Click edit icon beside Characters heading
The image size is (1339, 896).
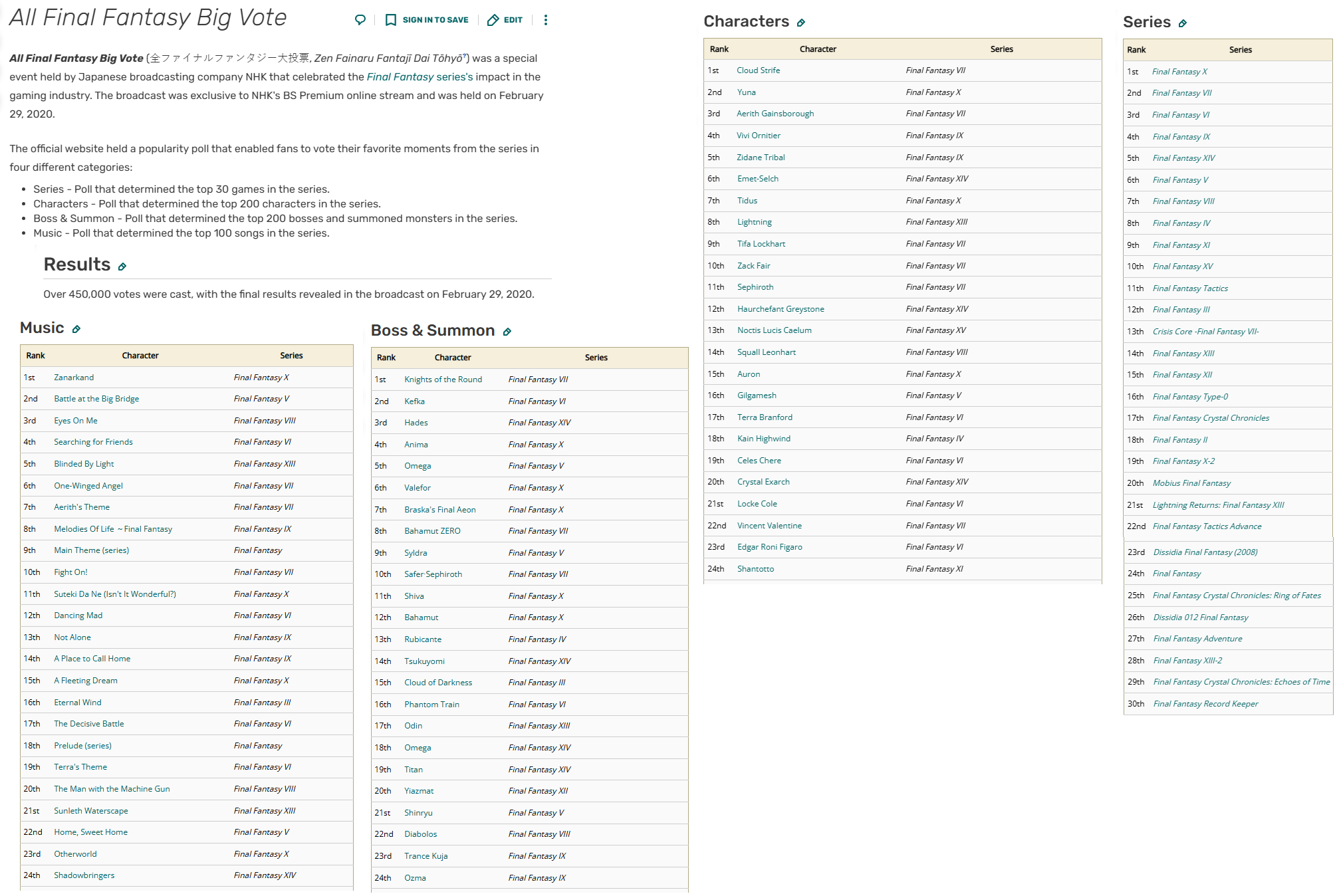click(801, 23)
